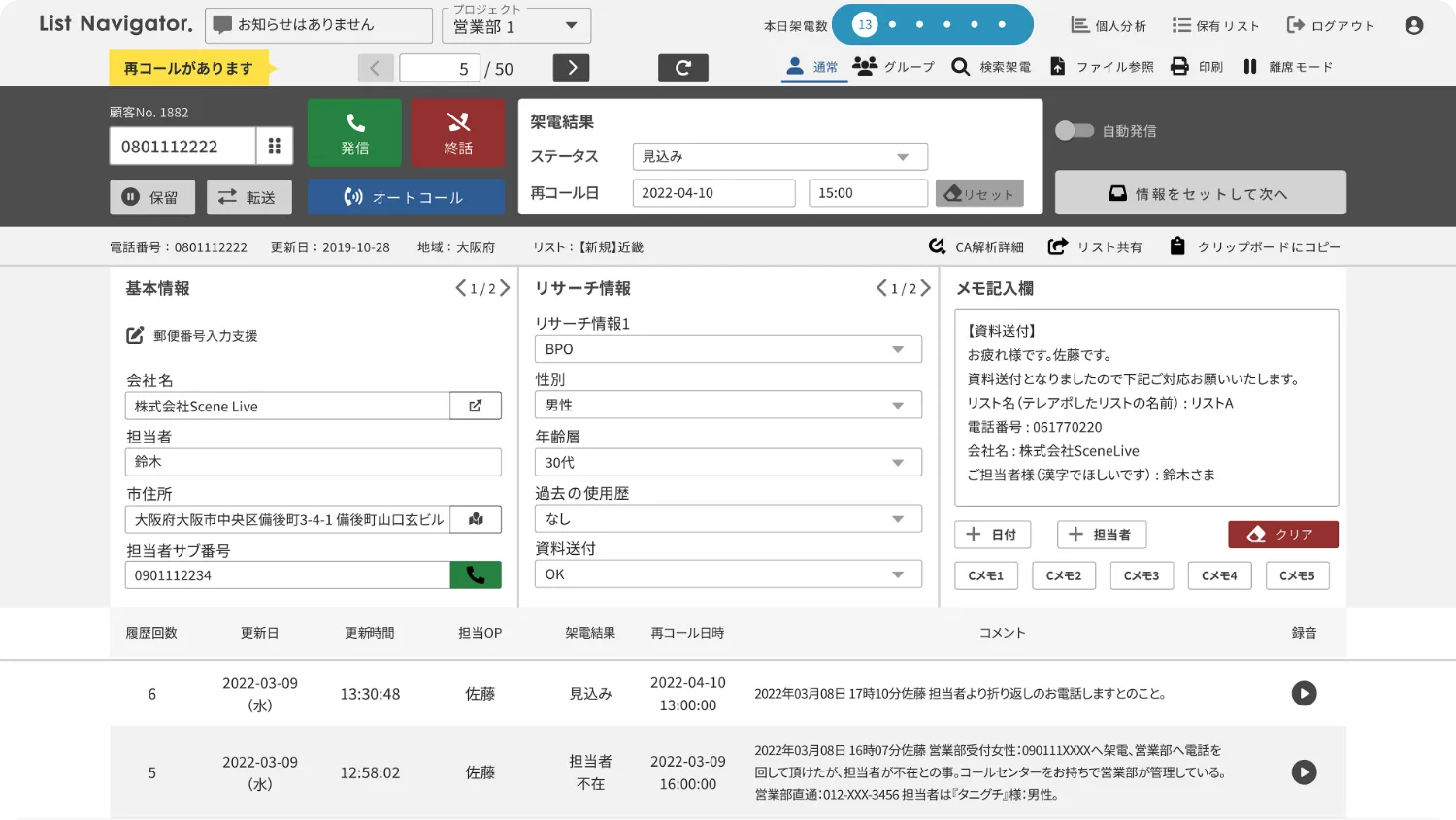The width and height of the screenshot is (1456, 820).
Task: Open map icon beside address field
Action: coord(476,519)
